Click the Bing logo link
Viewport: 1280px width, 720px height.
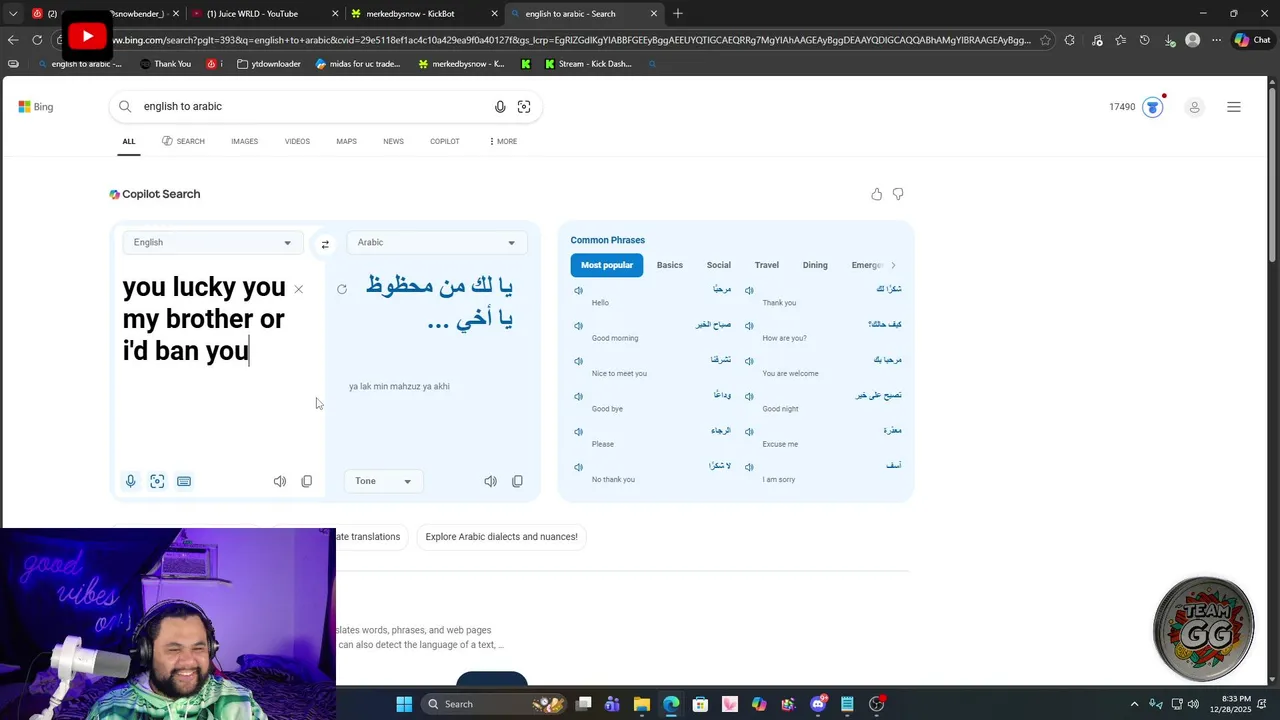36,107
